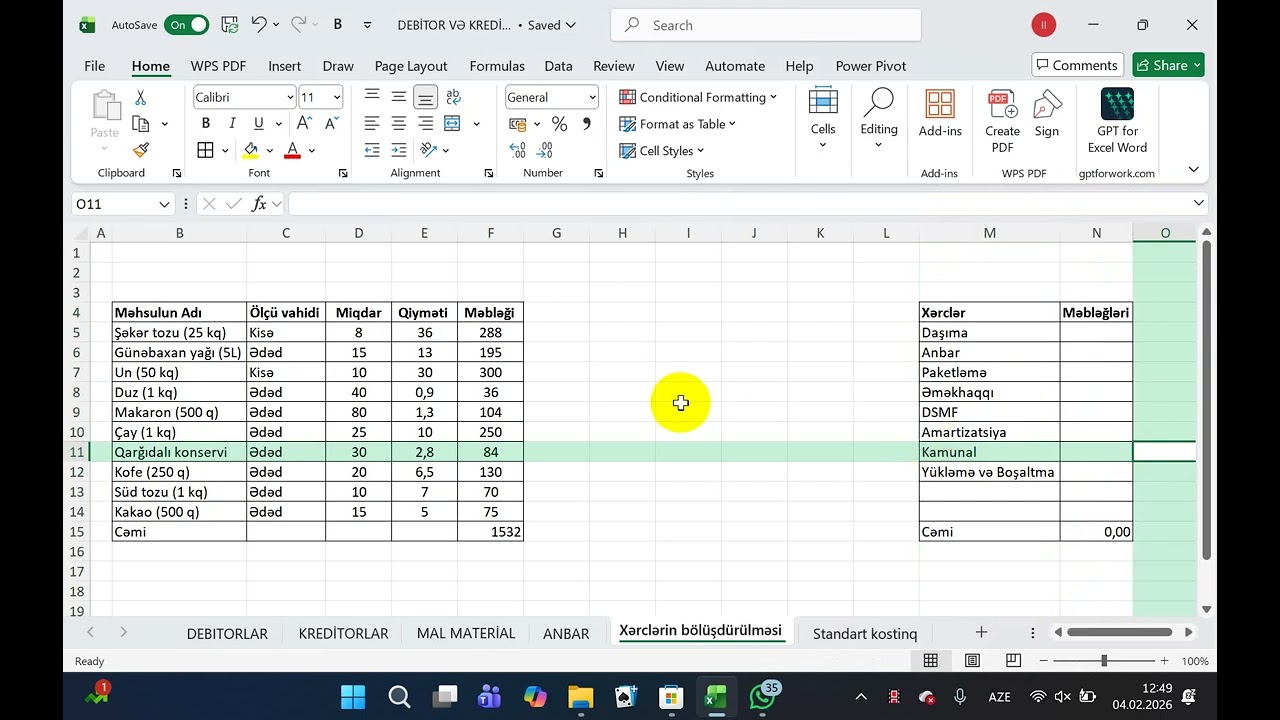The width and height of the screenshot is (1280, 720).
Task: Switch to Page Layout view
Action: pyautogui.click(x=972, y=661)
